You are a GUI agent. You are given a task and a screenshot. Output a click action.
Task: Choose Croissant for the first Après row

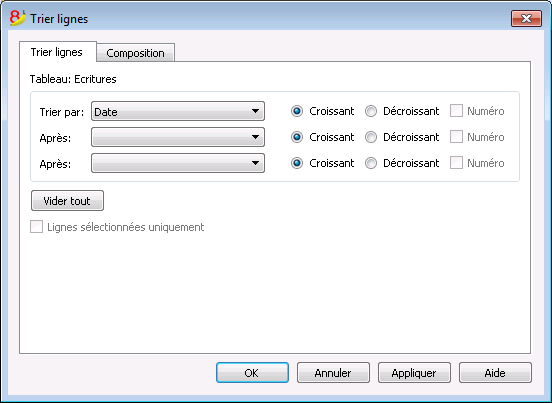point(297,137)
